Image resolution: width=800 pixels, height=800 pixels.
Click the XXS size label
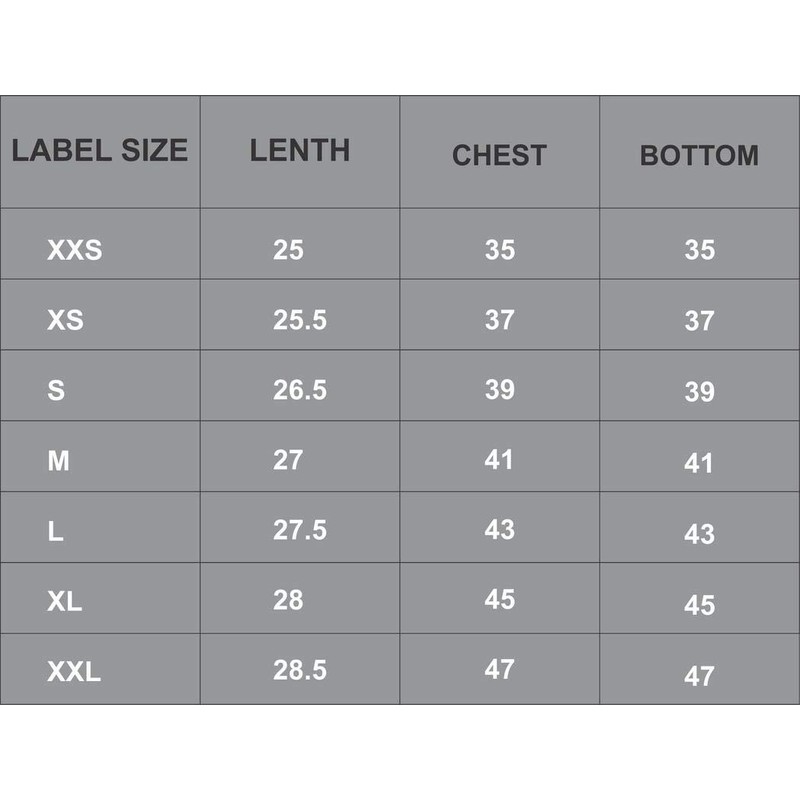coord(74,250)
